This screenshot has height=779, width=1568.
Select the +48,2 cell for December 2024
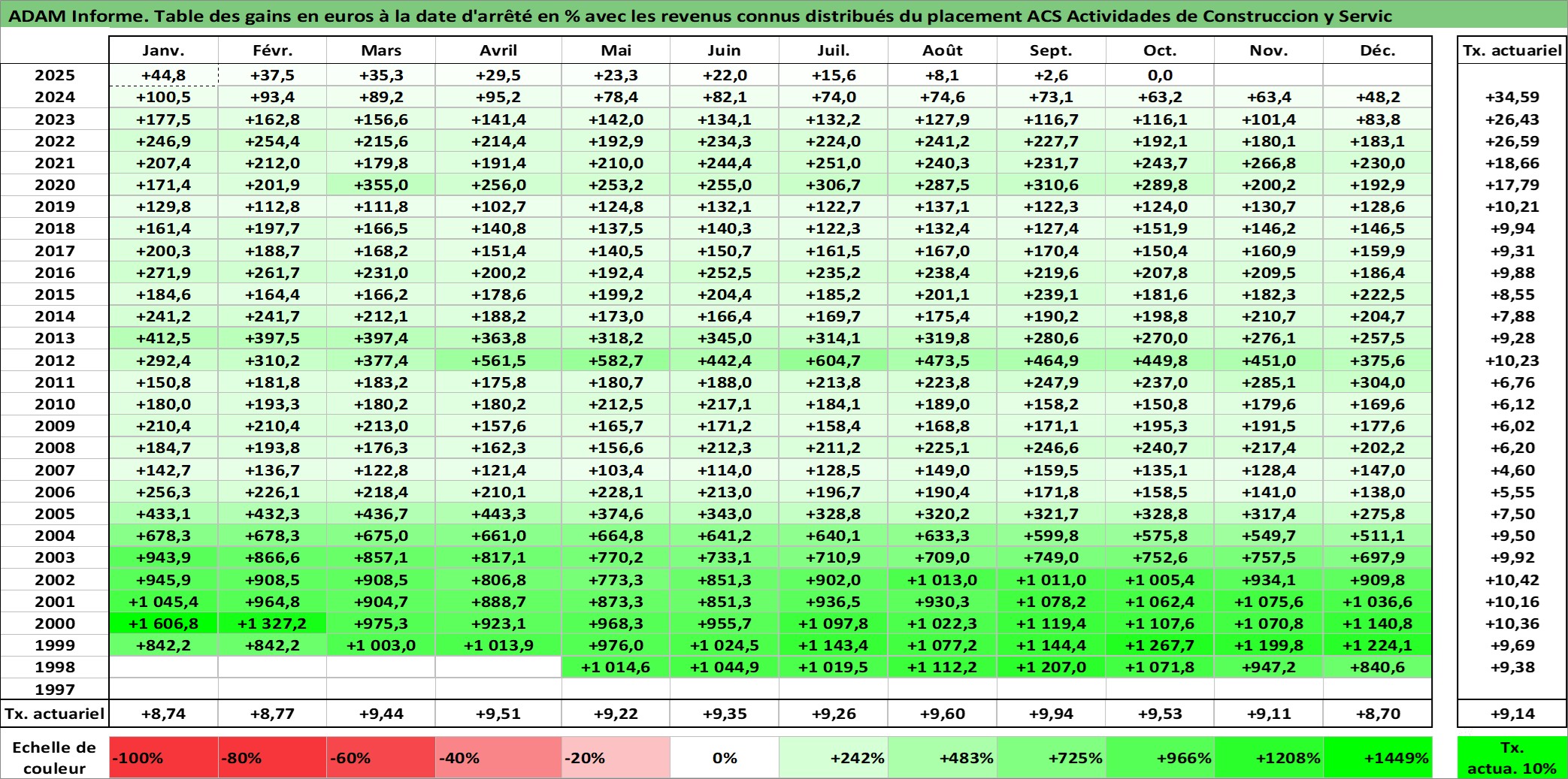coord(1378,97)
